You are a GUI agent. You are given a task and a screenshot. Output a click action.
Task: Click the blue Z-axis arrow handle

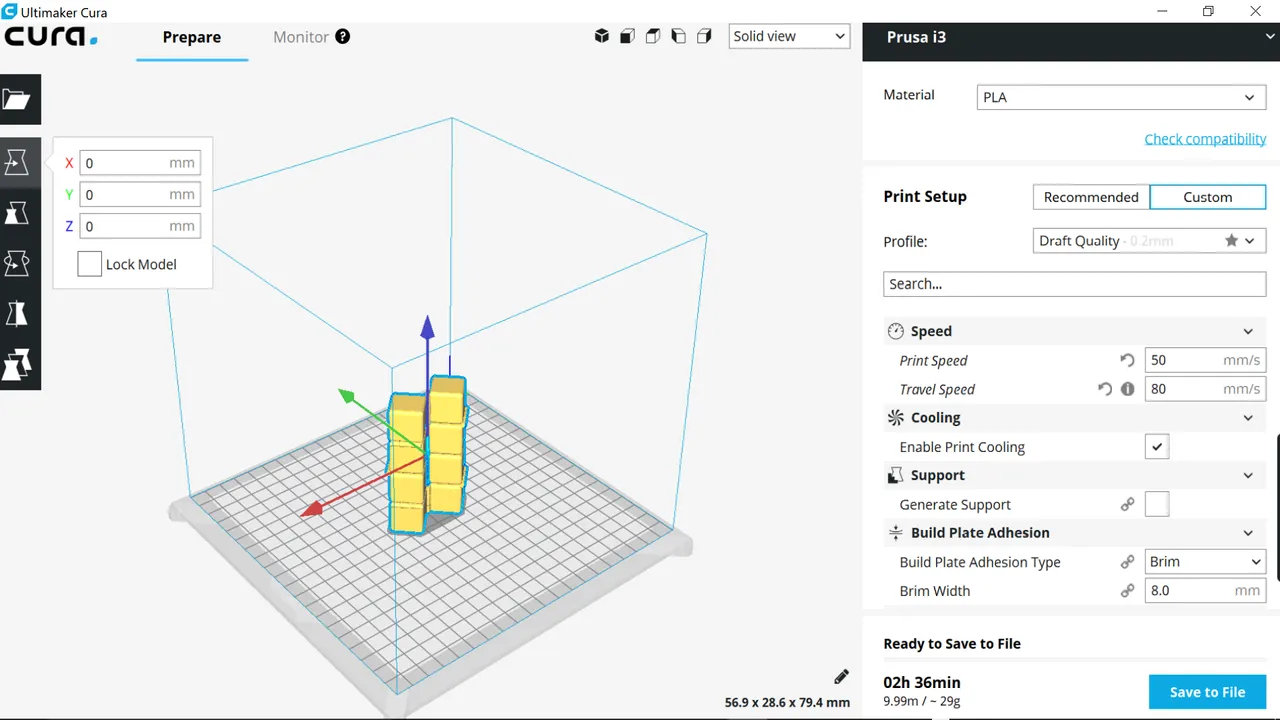(427, 330)
